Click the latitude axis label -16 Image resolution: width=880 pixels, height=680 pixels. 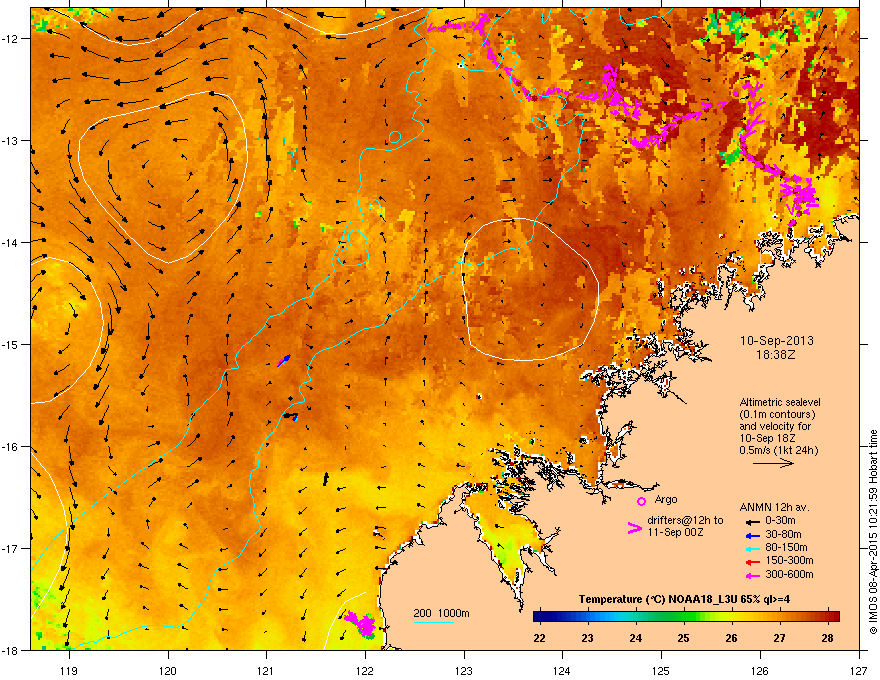10,447
